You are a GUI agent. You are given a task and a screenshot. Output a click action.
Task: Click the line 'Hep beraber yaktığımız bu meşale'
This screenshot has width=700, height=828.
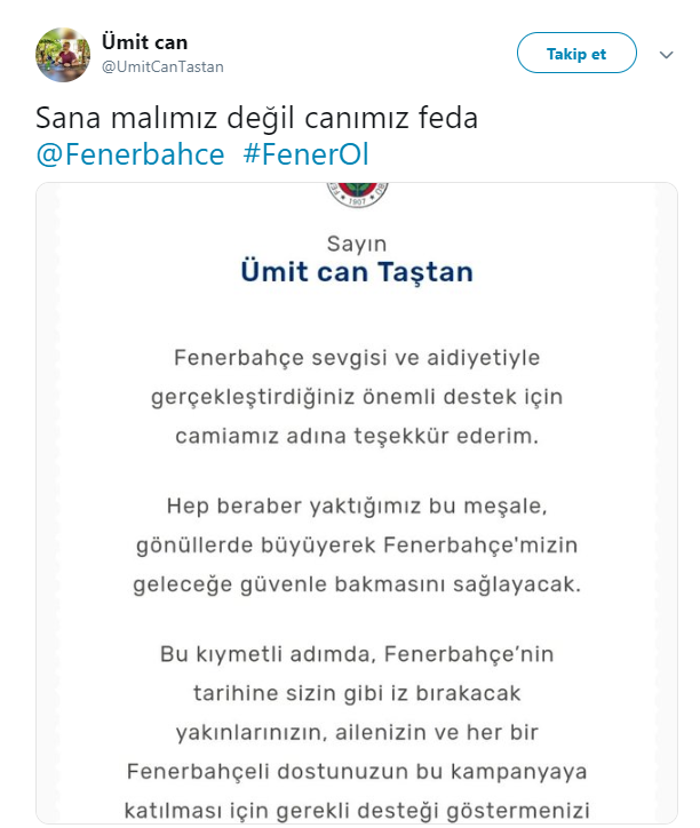[356, 508]
